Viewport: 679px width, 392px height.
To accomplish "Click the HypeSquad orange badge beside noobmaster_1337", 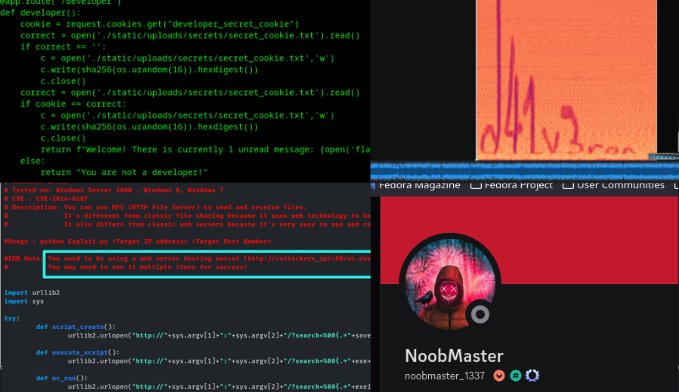I will (x=499, y=376).
